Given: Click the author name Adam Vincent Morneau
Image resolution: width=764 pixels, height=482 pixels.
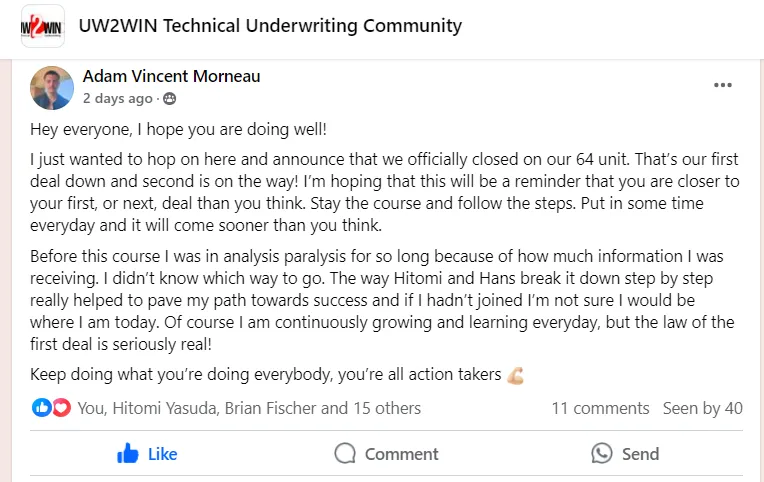Looking at the screenshot, I should (x=171, y=77).
